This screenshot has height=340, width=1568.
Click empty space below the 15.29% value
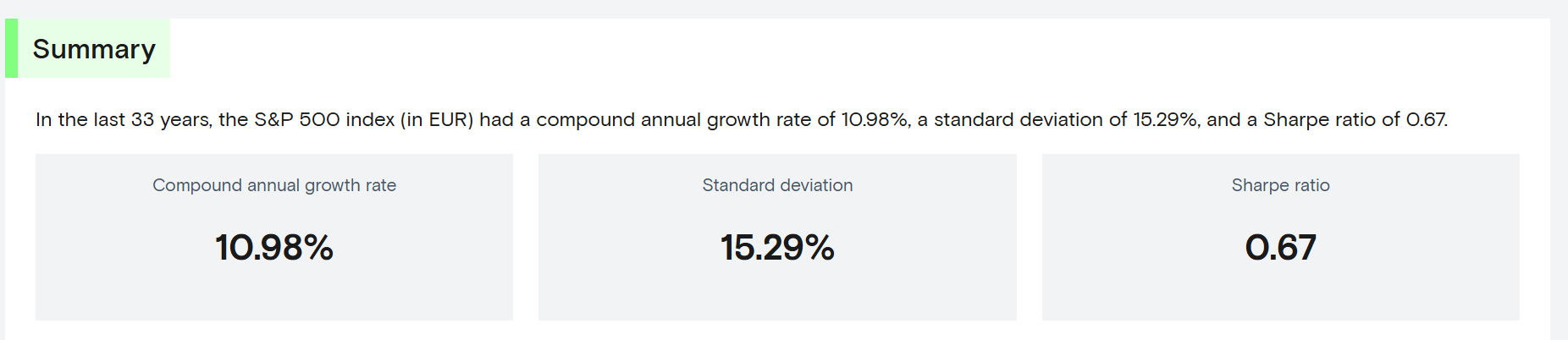coord(777,296)
